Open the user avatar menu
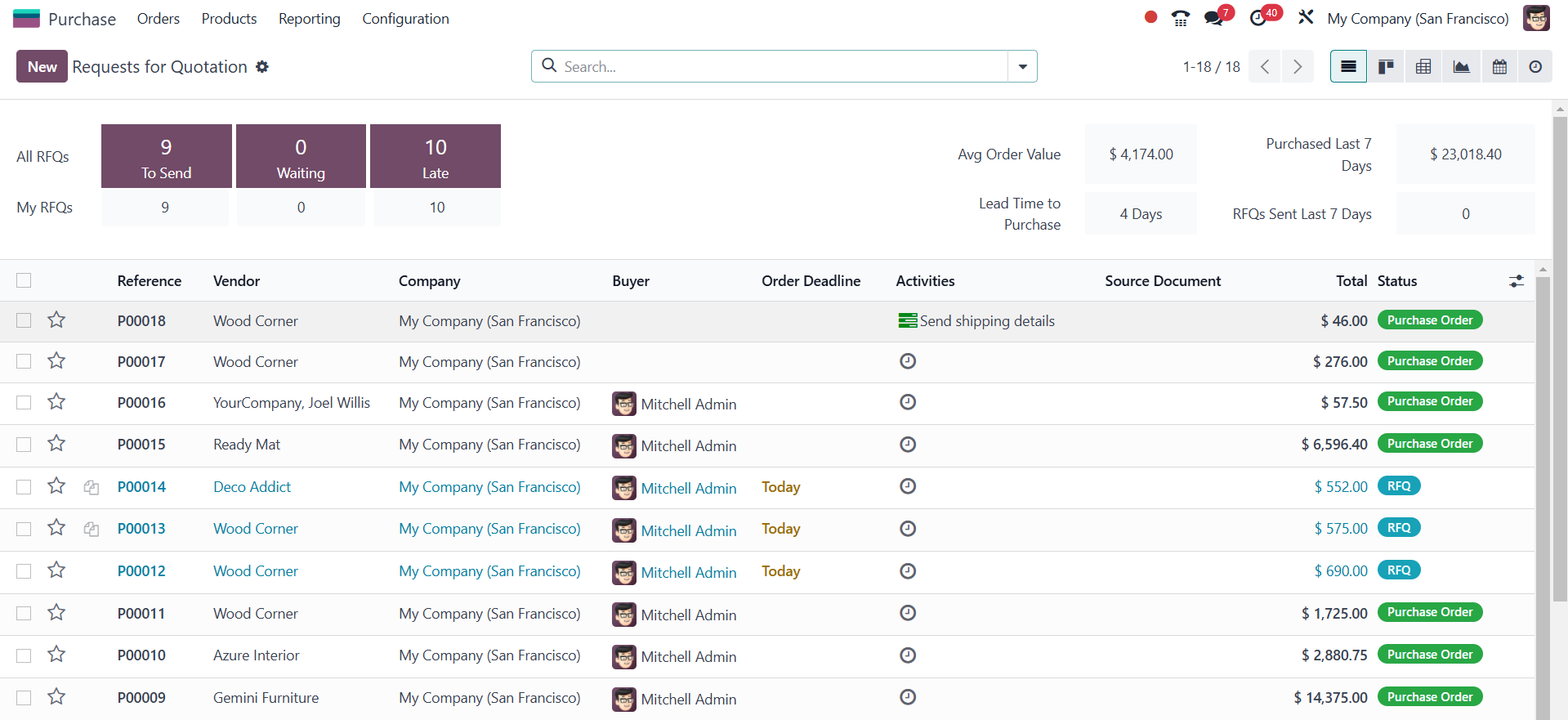The width and height of the screenshot is (1568, 720). pyautogui.click(x=1536, y=18)
